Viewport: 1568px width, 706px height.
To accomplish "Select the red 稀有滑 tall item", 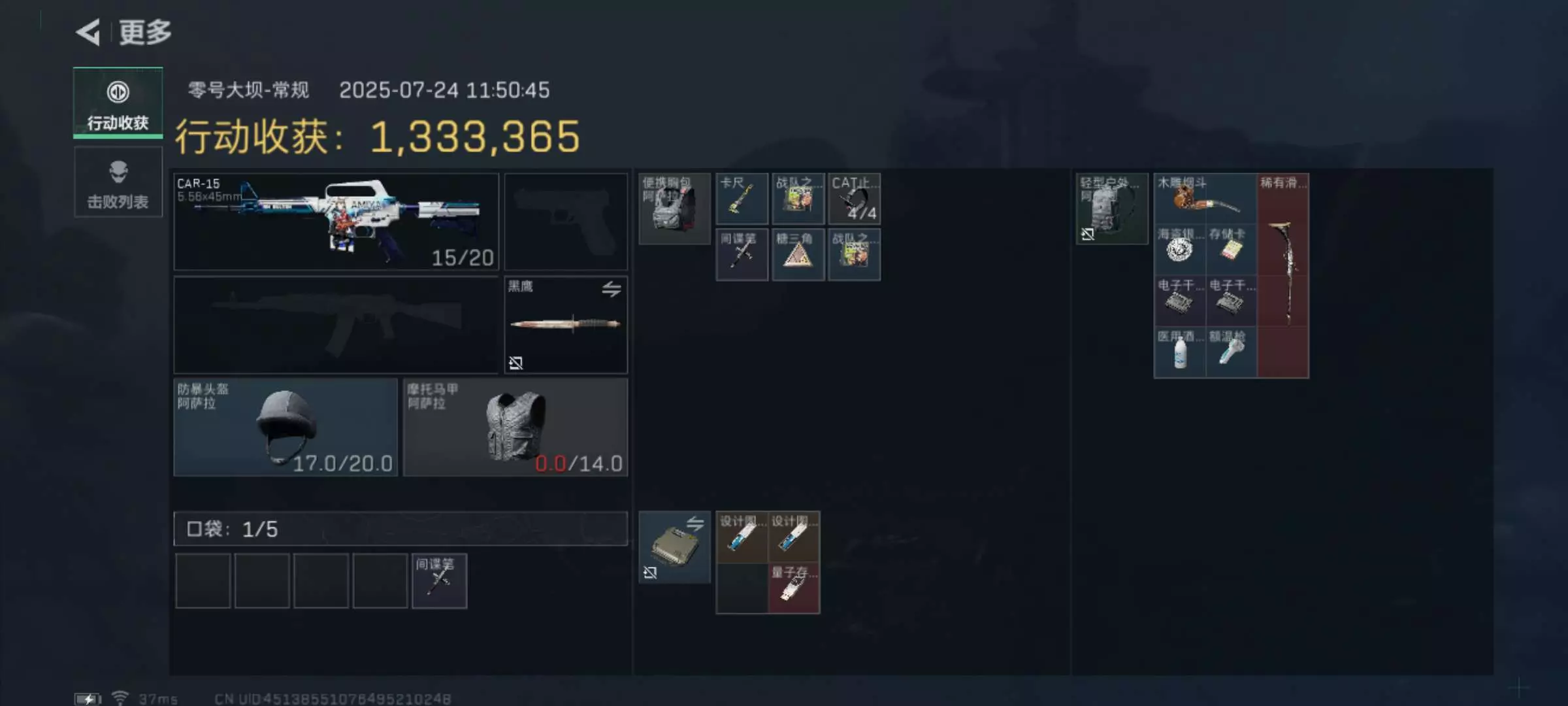I will coord(1283,275).
